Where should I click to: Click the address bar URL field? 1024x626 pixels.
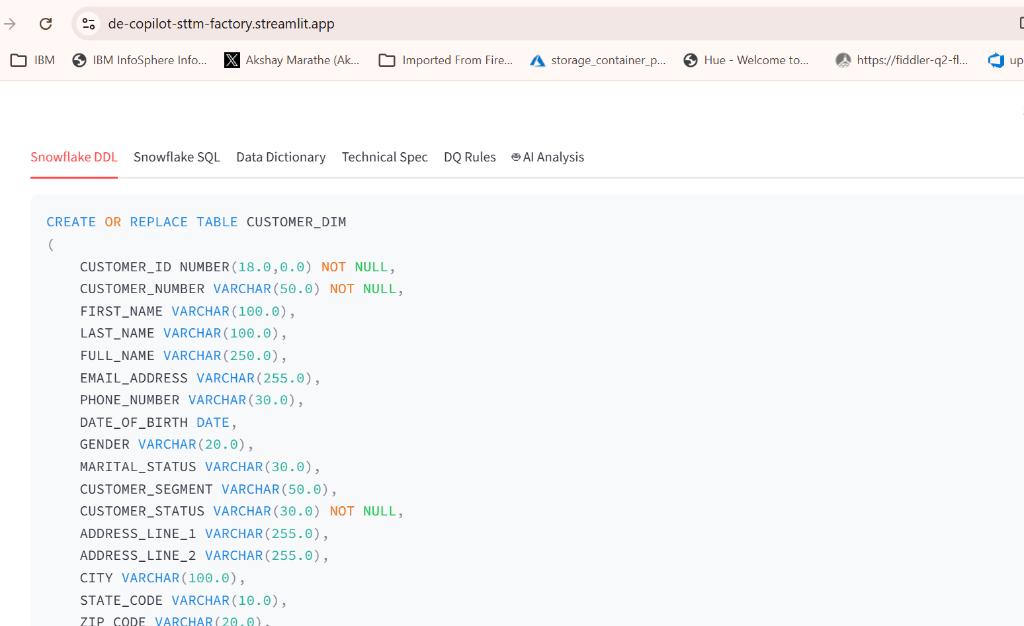pyautogui.click(x=221, y=24)
